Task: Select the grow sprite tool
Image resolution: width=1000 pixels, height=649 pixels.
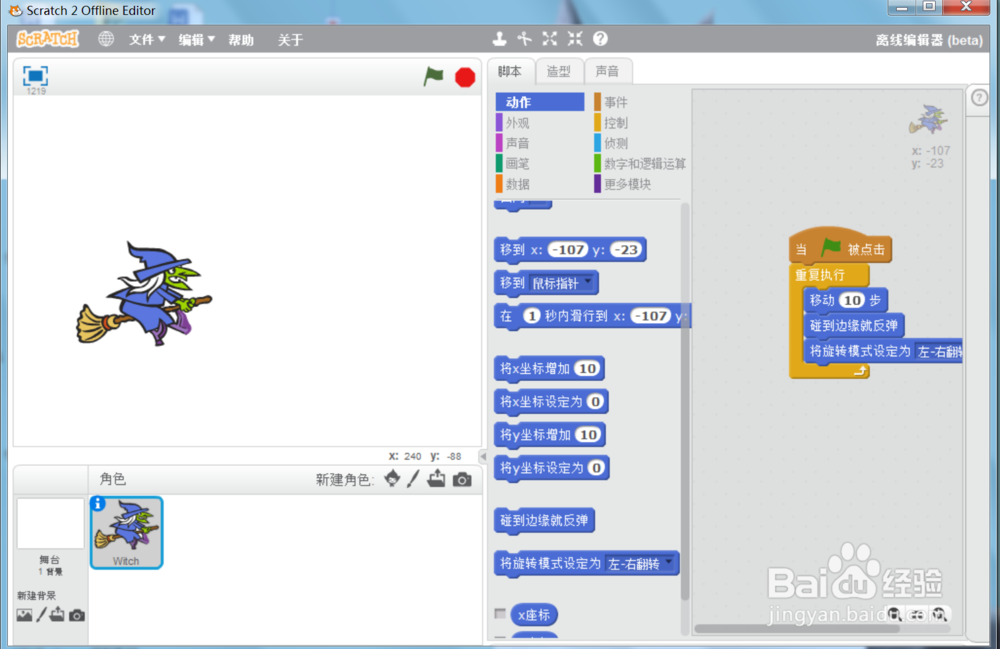Action: [550, 39]
